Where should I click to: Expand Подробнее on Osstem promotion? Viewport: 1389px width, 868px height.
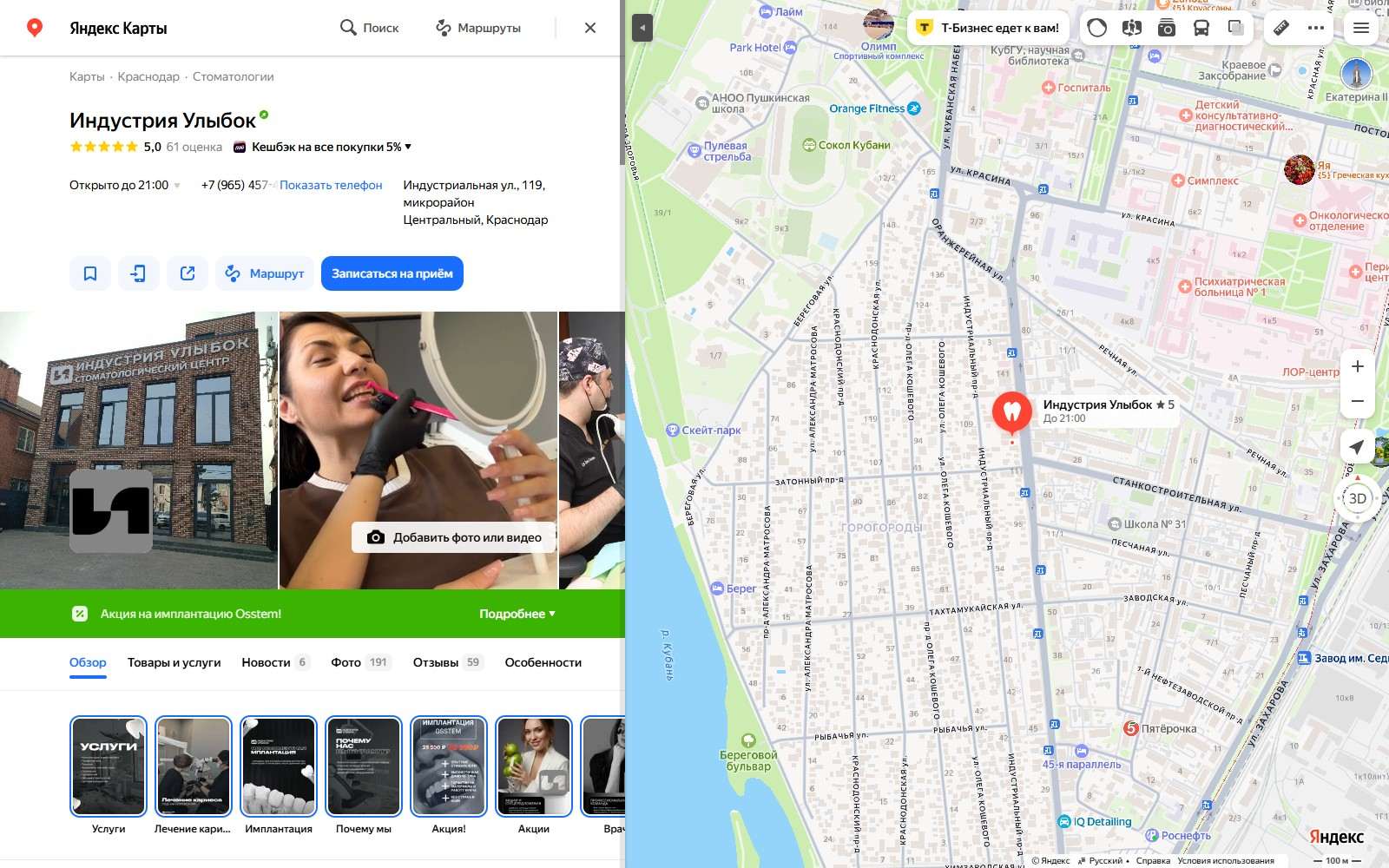coord(517,614)
